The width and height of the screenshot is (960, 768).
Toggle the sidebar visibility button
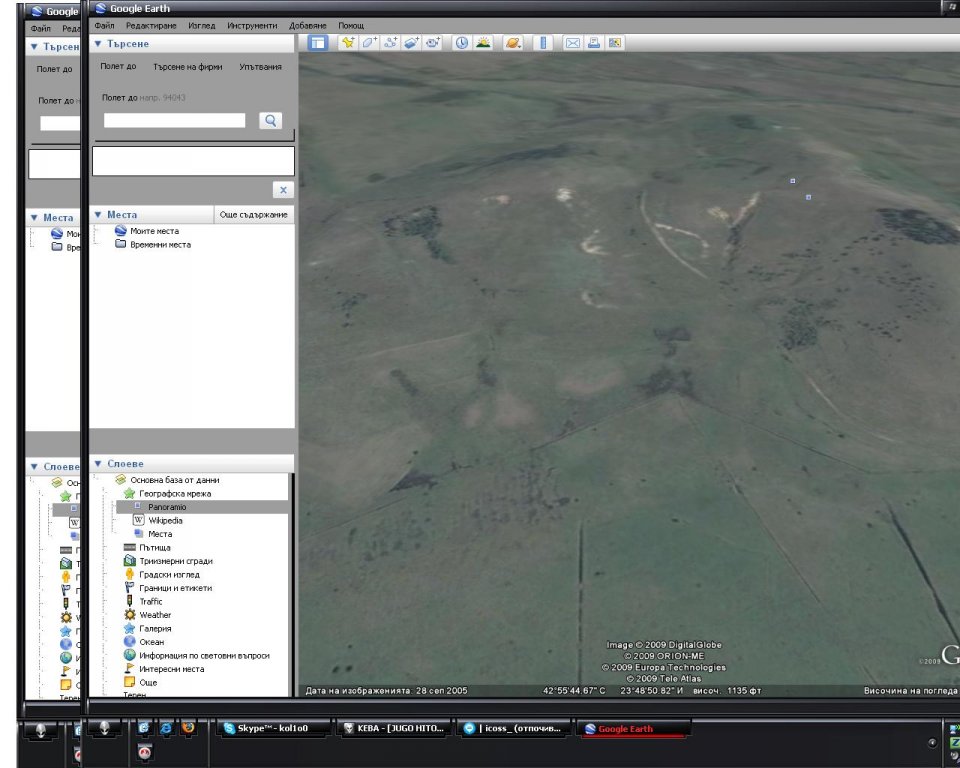(x=317, y=43)
